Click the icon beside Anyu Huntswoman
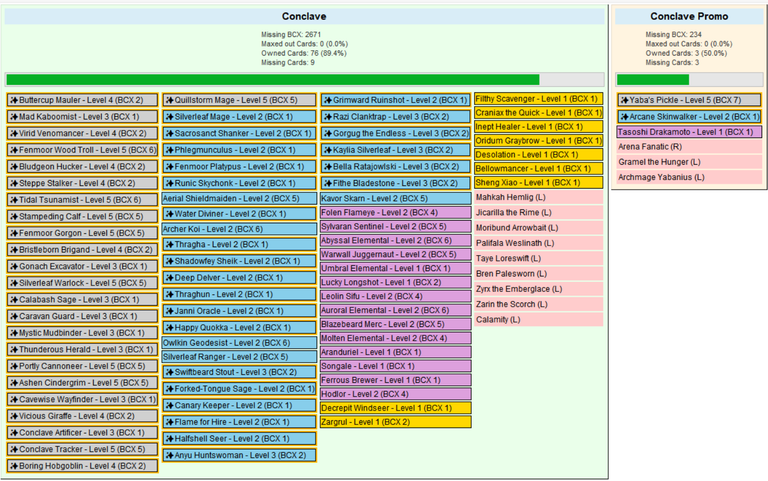The height and width of the screenshot is (481, 768). (169, 456)
